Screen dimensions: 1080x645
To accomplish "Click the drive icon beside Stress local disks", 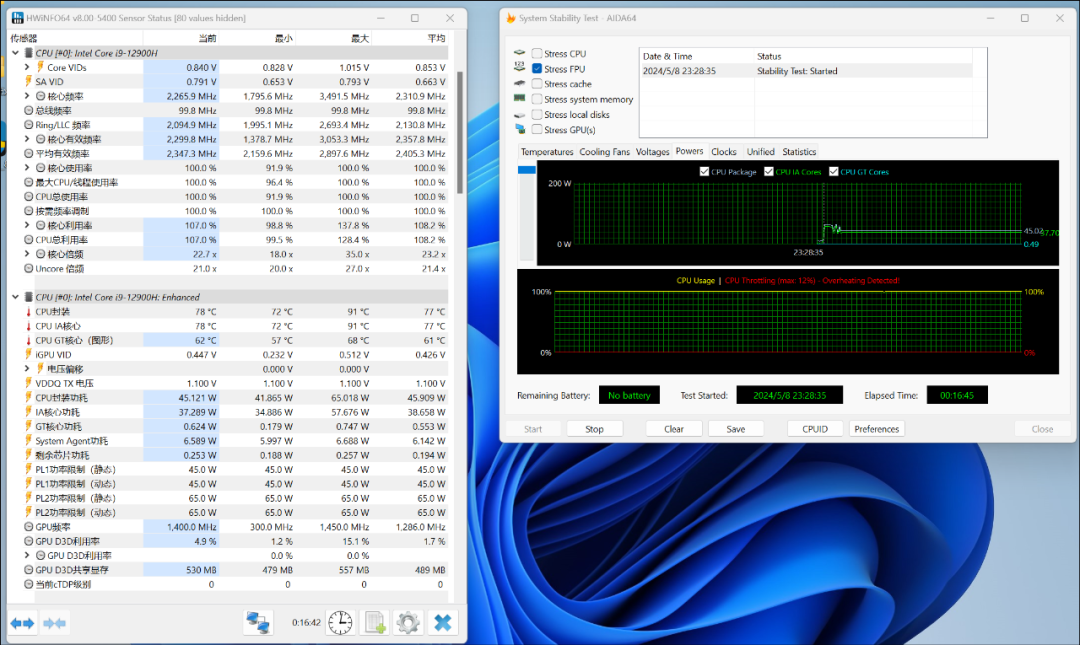I will pyautogui.click(x=519, y=114).
